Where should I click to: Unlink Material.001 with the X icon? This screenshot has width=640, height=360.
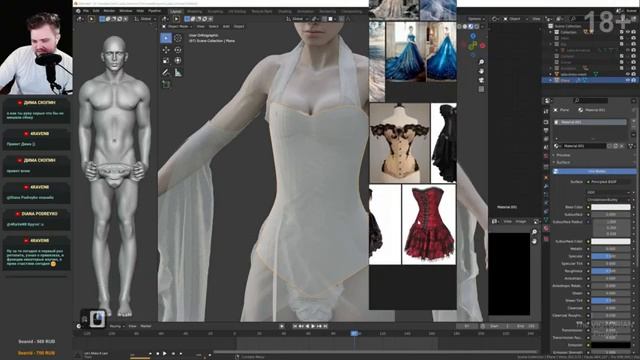pos(622,146)
